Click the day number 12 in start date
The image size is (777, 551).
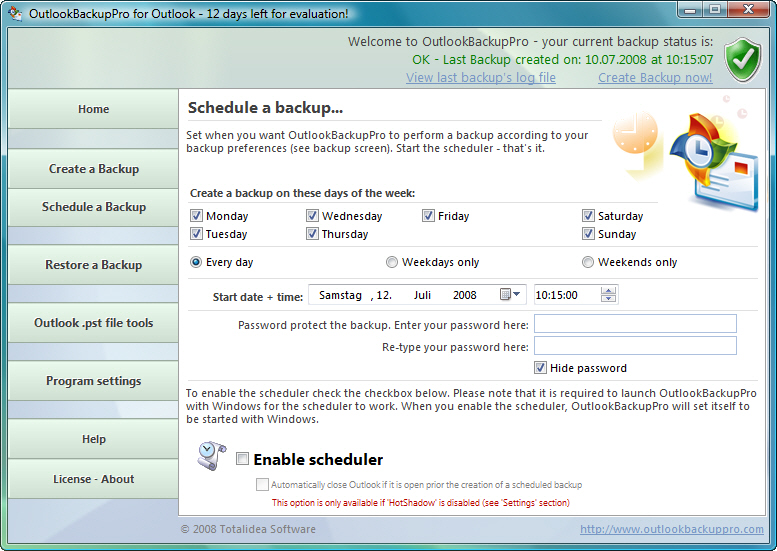pyautogui.click(x=384, y=295)
